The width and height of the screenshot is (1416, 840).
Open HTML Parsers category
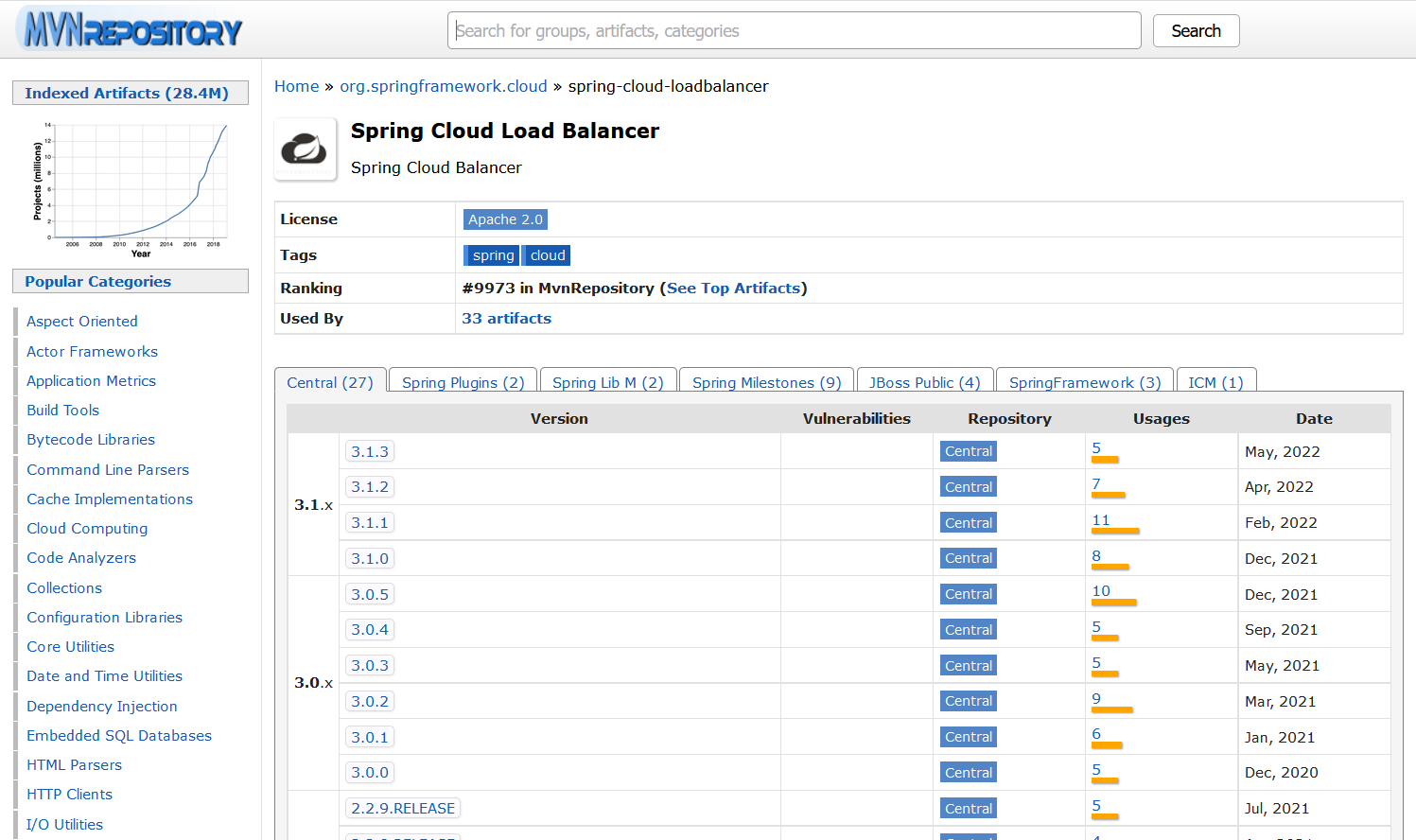point(74,765)
